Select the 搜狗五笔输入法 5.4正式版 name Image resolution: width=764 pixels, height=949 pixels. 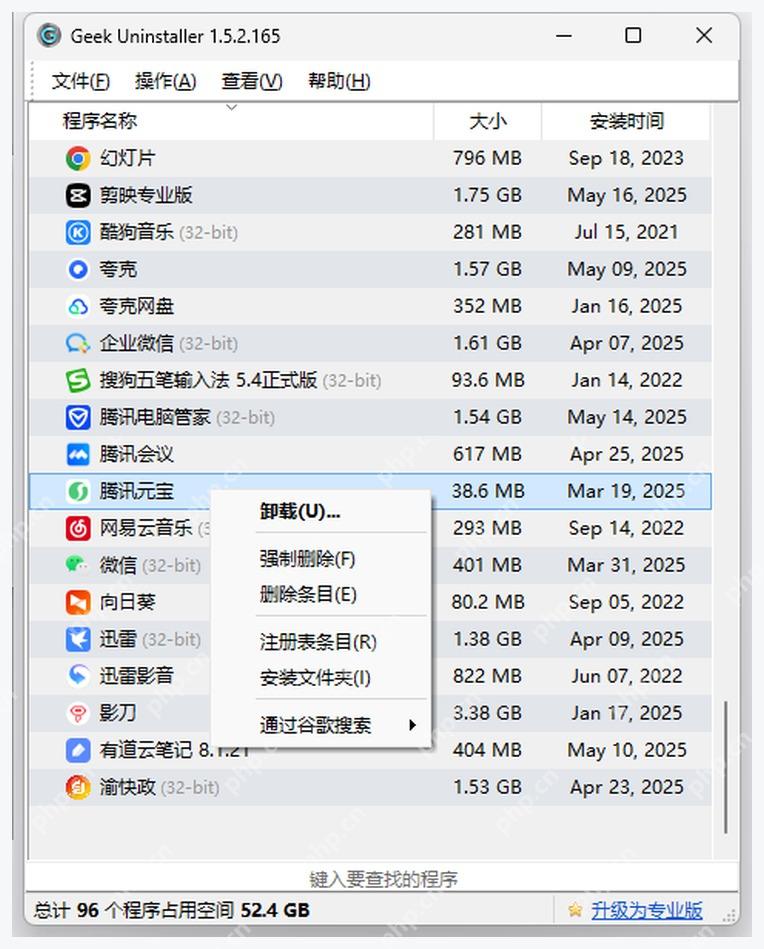tap(208, 381)
